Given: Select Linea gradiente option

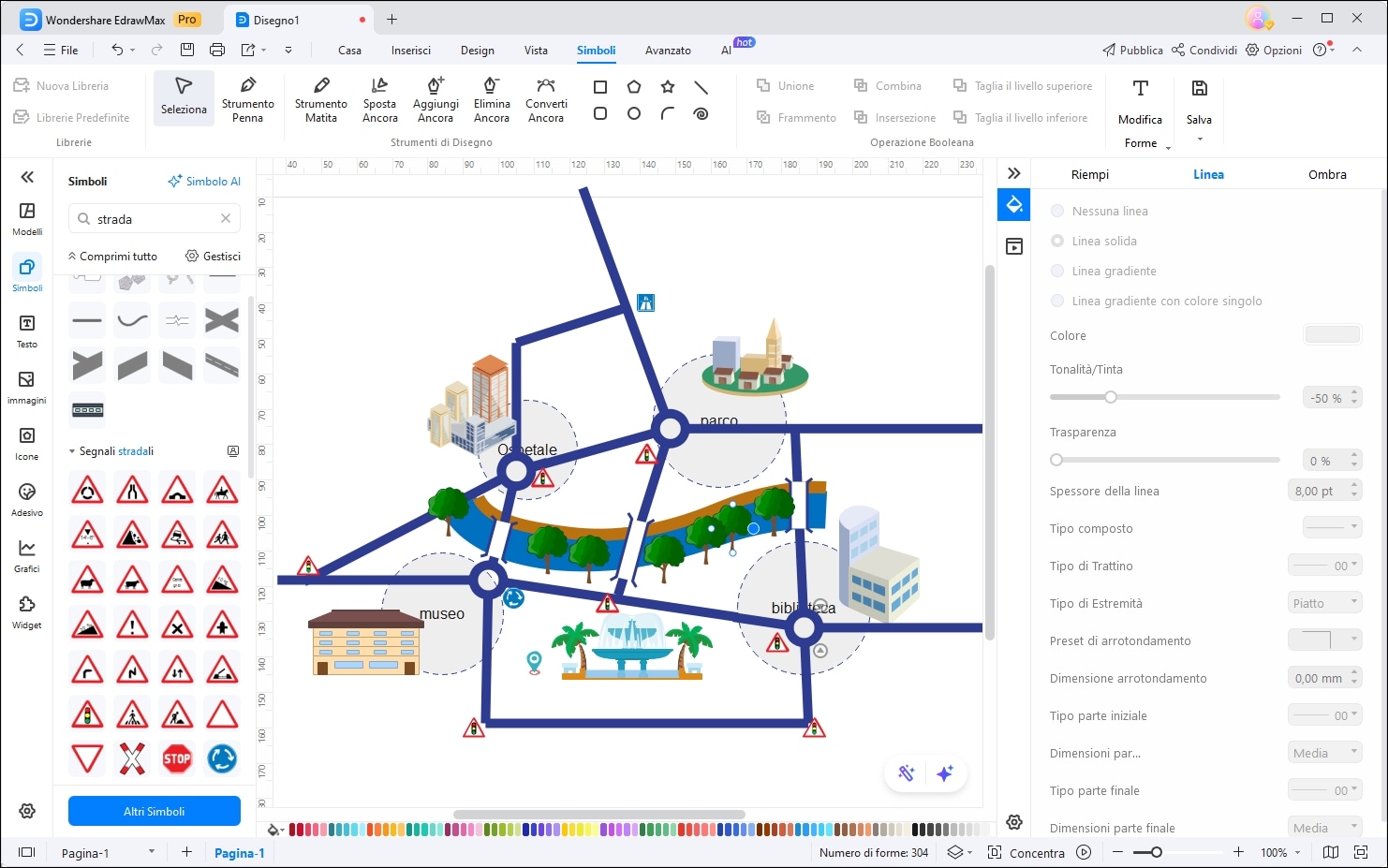Looking at the screenshot, I should coord(1104,271).
